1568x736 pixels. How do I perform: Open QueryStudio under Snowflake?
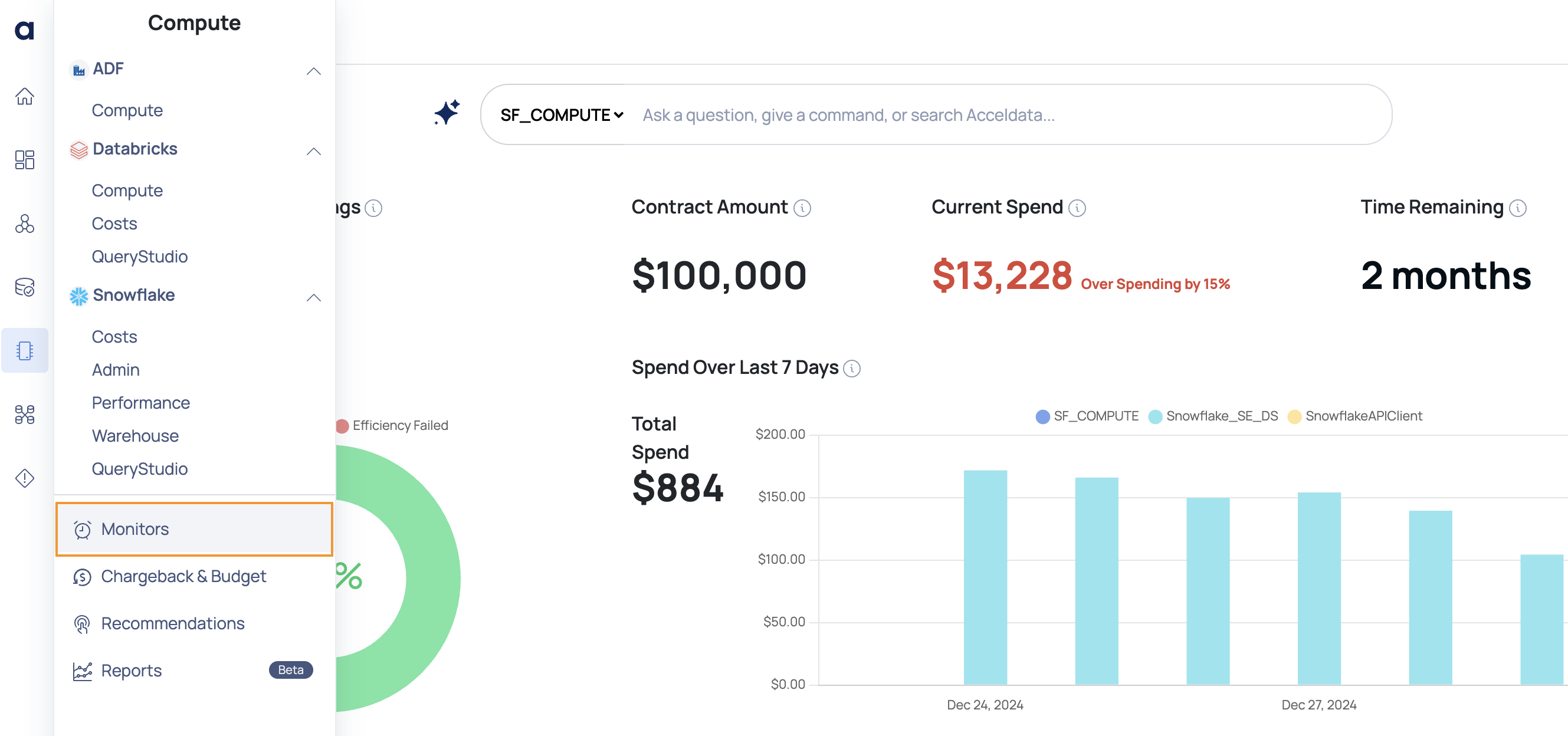pos(139,469)
